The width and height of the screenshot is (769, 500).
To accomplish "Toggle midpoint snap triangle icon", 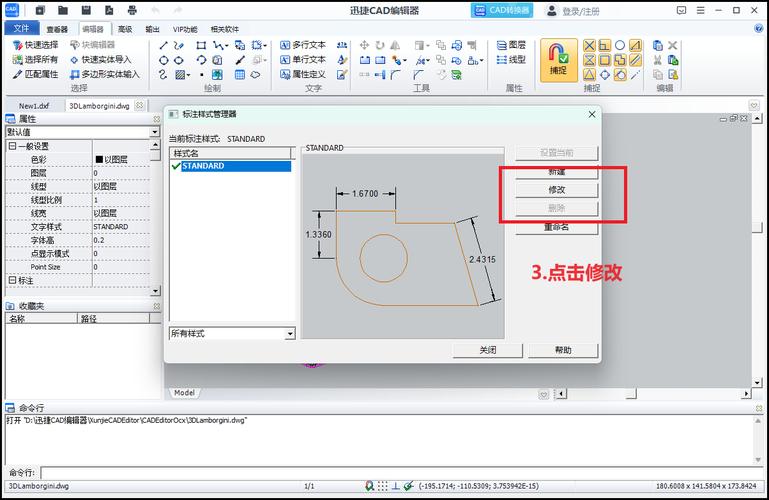I will 590,75.
